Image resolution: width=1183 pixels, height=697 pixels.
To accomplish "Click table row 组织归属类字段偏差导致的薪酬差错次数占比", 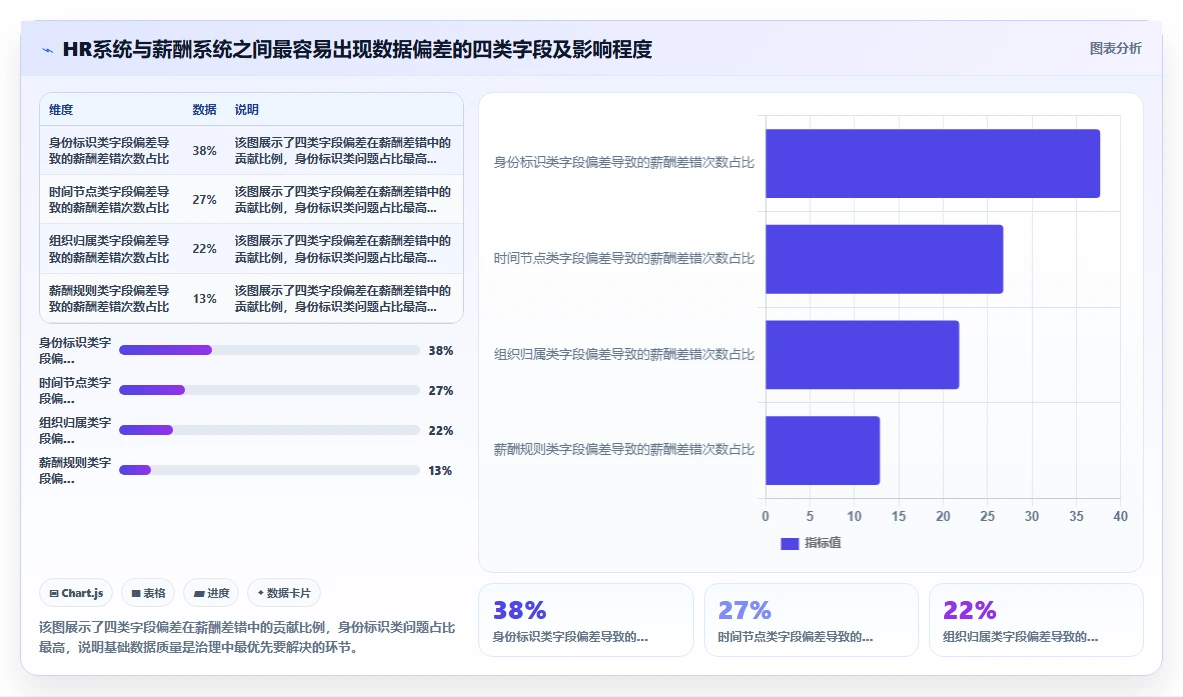I will pyautogui.click(x=251, y=248).
